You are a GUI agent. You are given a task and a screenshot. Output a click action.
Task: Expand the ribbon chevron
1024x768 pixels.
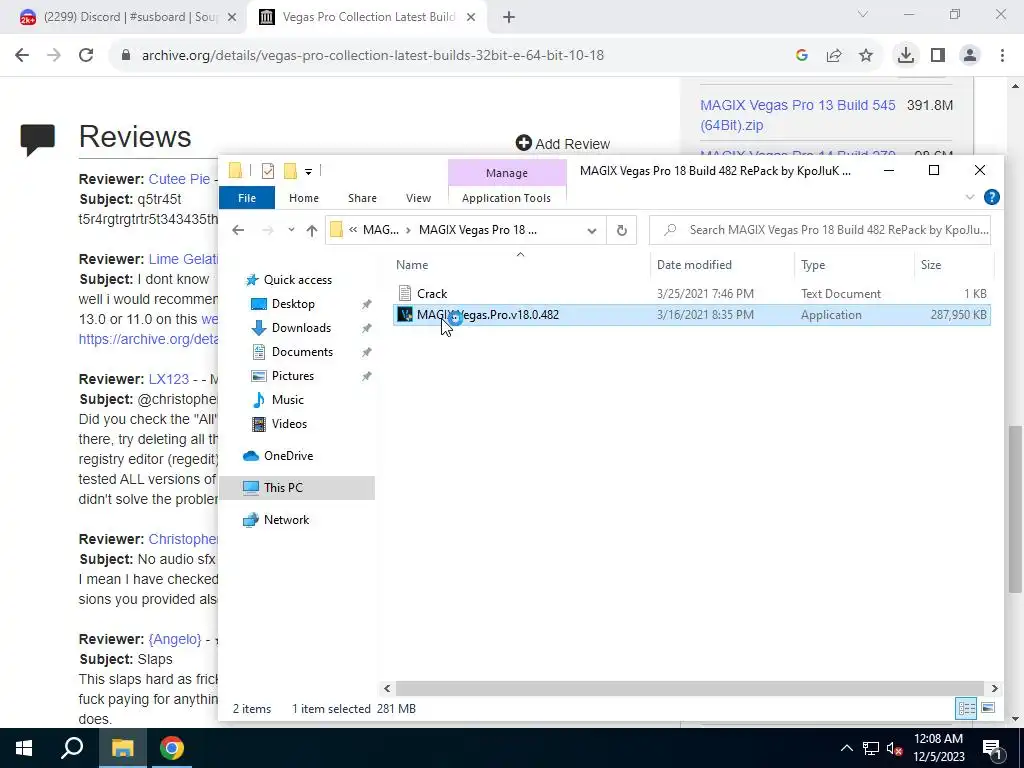pos(970,197)
